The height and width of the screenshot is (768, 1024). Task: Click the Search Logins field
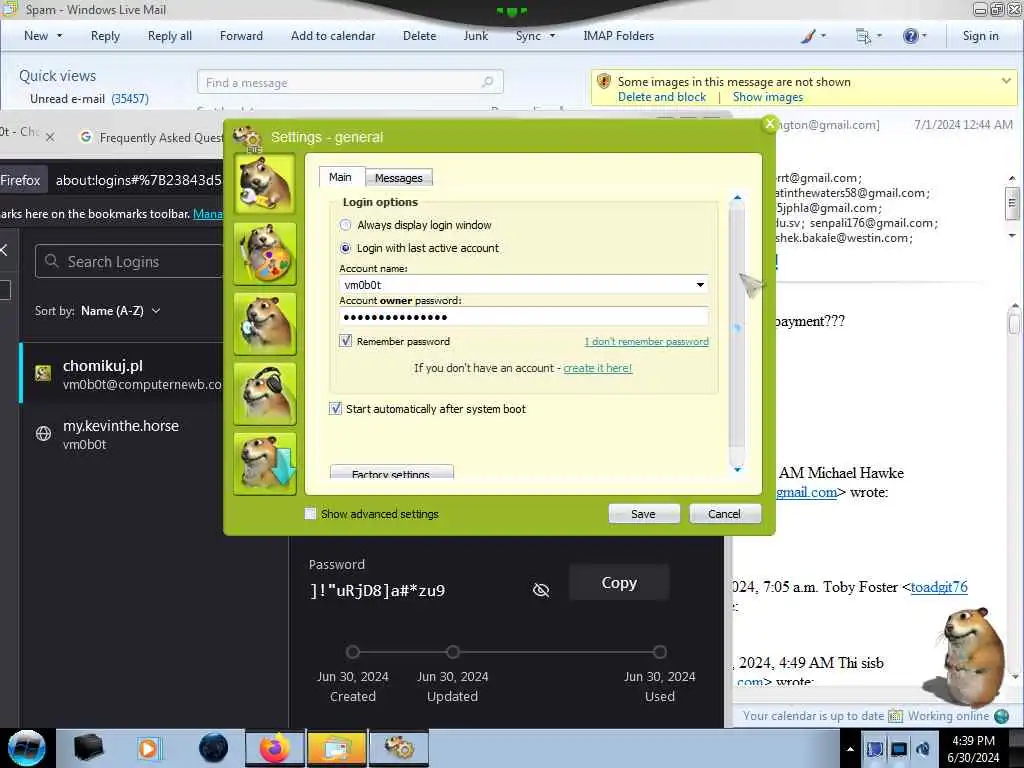(x=131, y=261)
